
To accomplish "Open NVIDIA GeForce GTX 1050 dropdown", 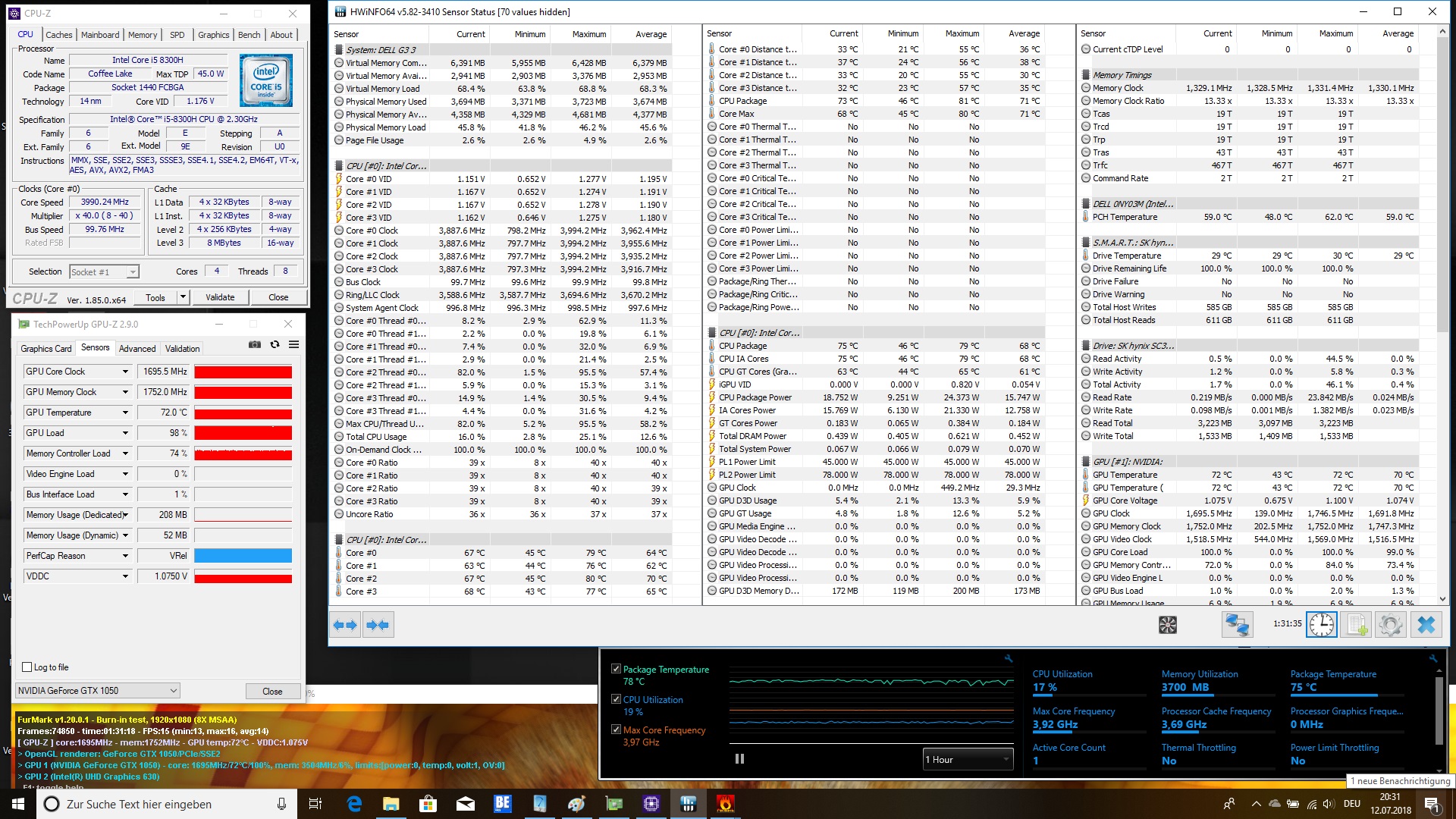I will tap(98, 691).
